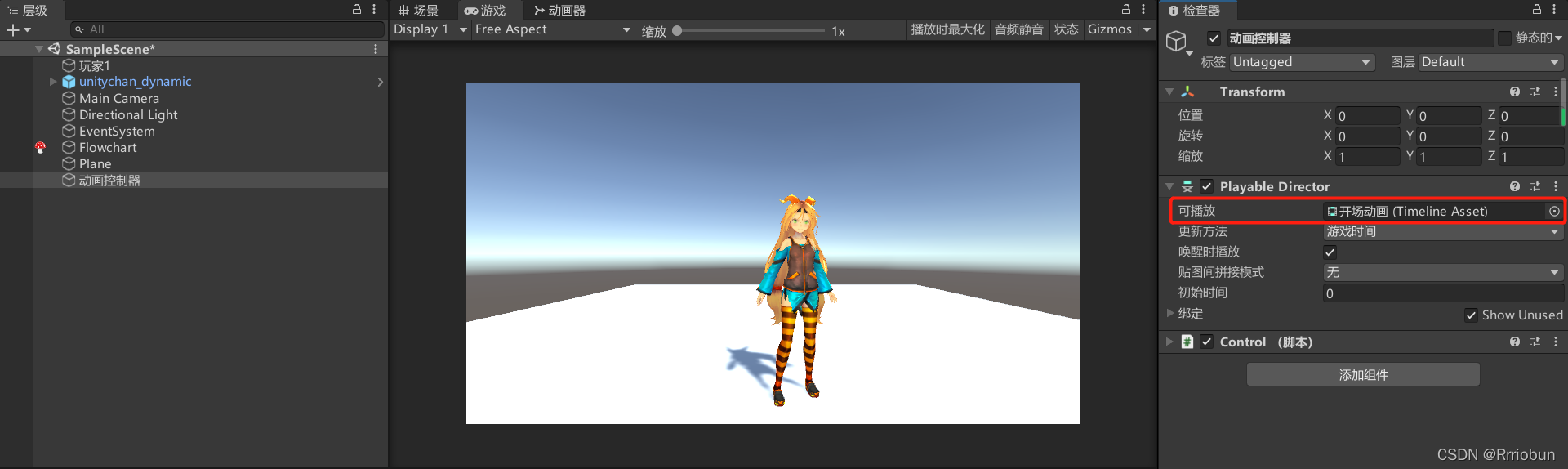Toggle the 动画控制器 object active checkbox
Screen dimensions: 1568x469
1214,38
